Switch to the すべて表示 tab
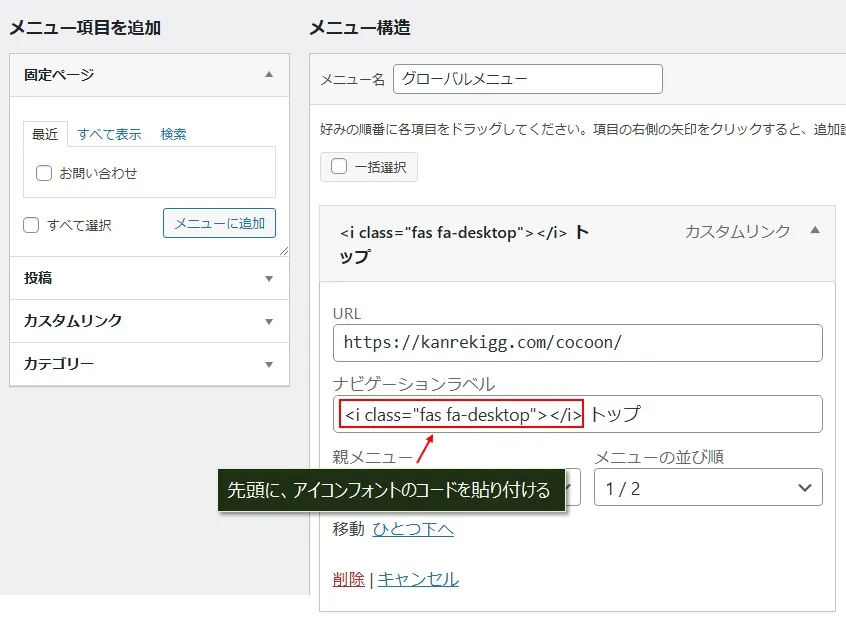The height and width of the screenshot is (617, 846). coord(109,134)
